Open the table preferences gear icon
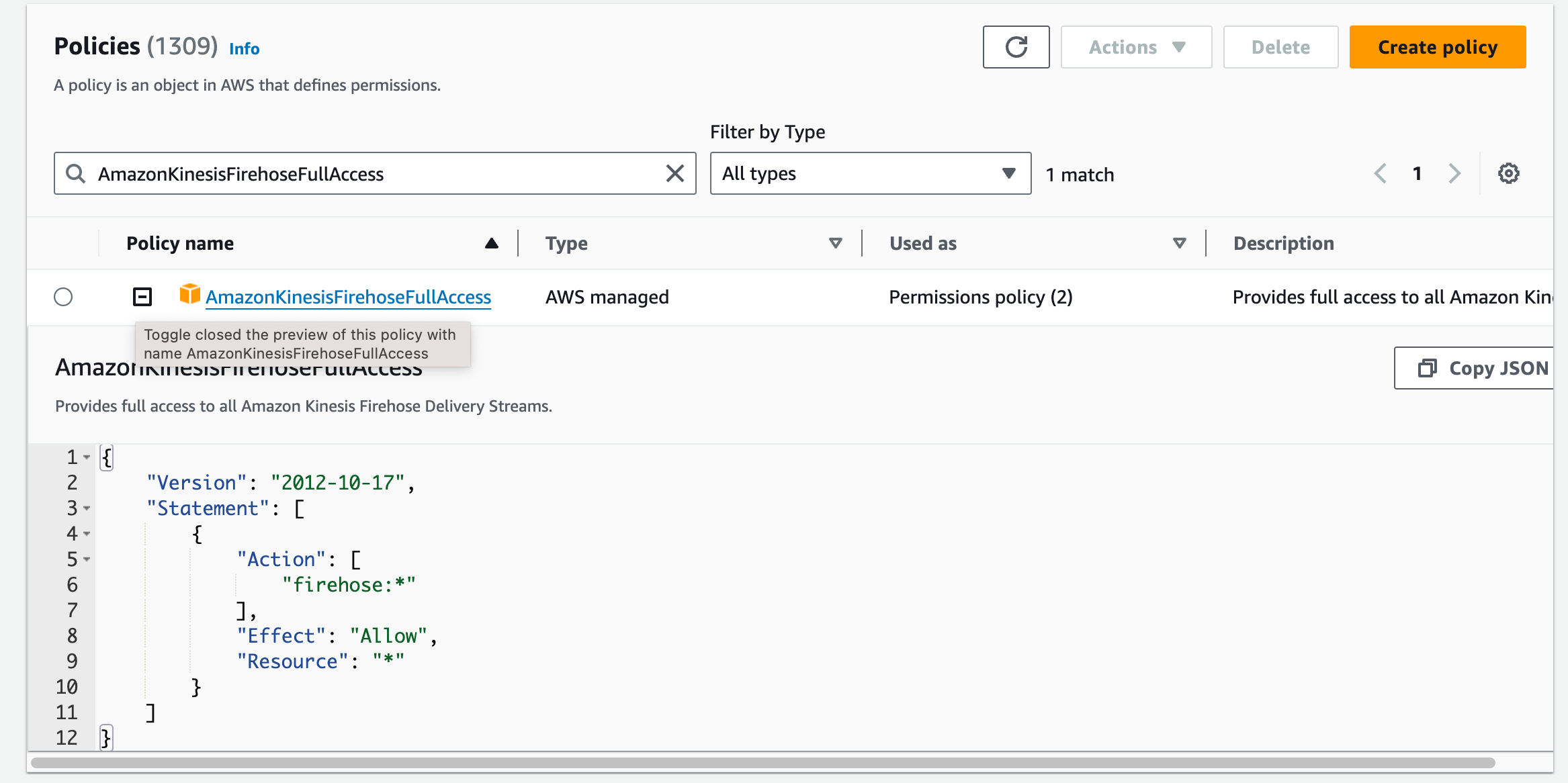 tap(1509, 173)
